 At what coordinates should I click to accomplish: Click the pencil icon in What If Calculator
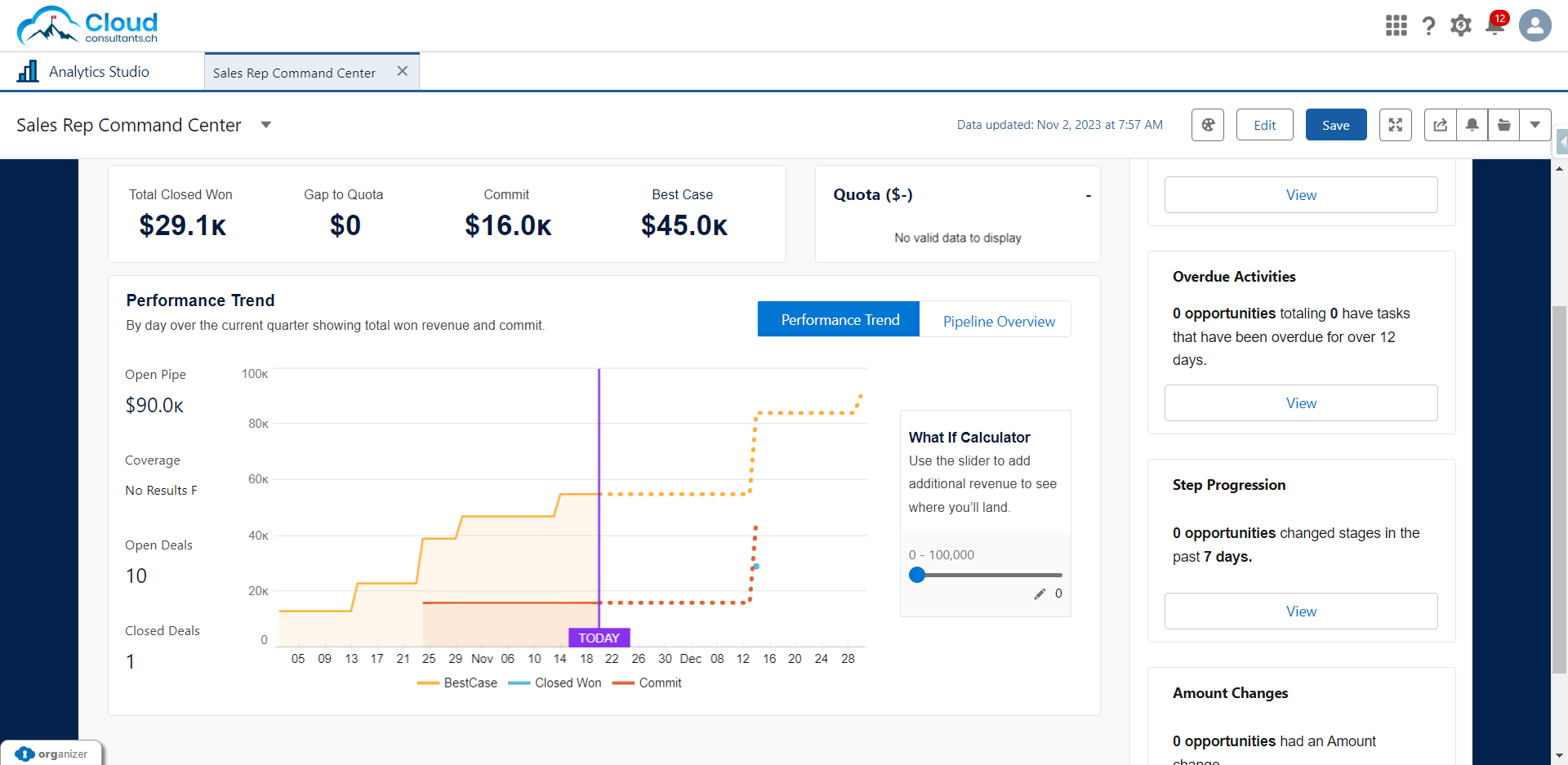pos(1040,594)
